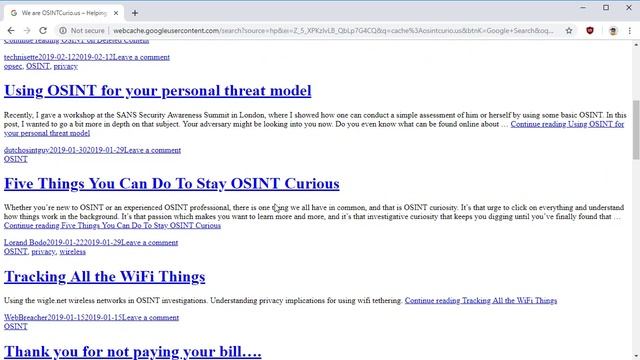Image resolution: width=640 pixels, height=360 pixels.
Task: Click the browser forward arrow
Action: 27,31
